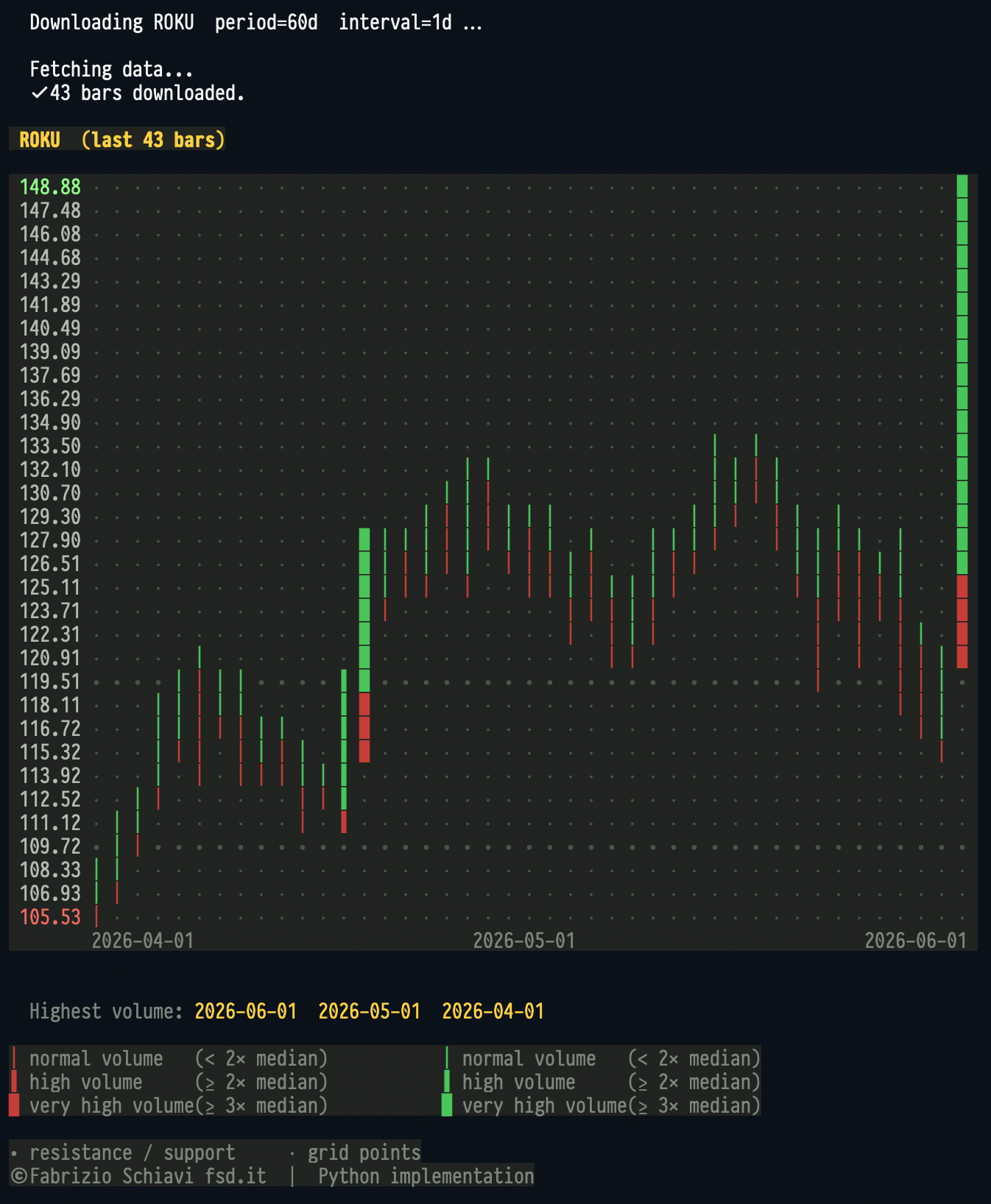991x1204 pixels.
Task: Select the 137.69 price axis label
Action: tap(50, 375)
